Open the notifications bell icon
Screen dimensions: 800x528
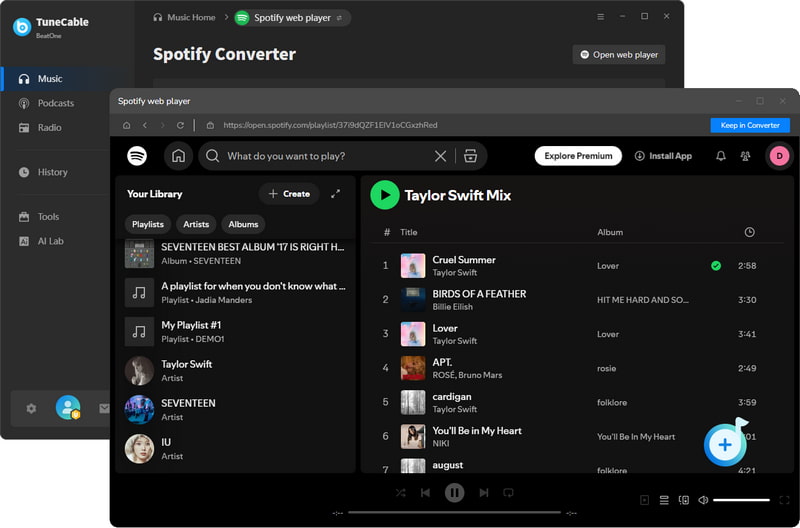720,156
